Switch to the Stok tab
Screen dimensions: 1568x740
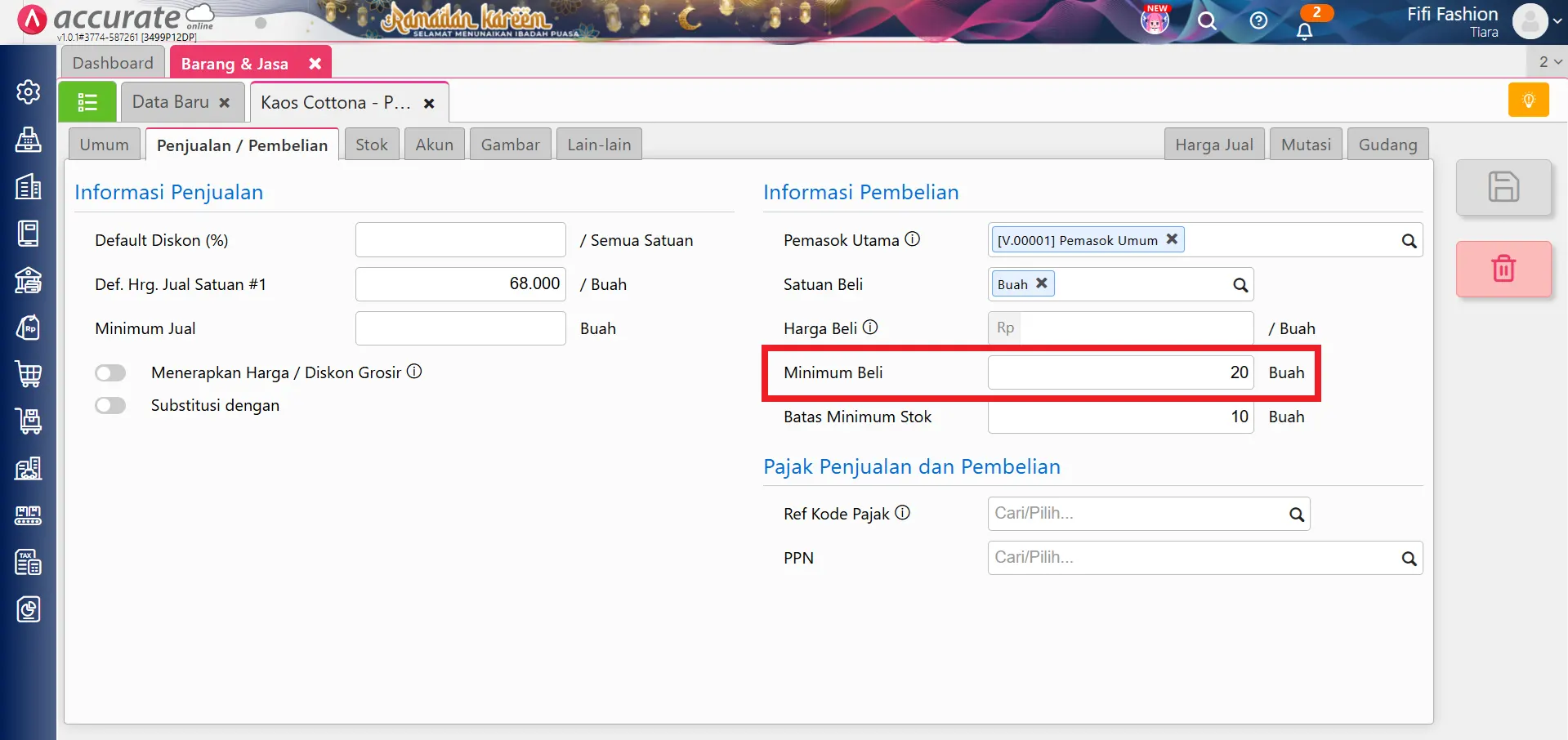coord(372,144)
